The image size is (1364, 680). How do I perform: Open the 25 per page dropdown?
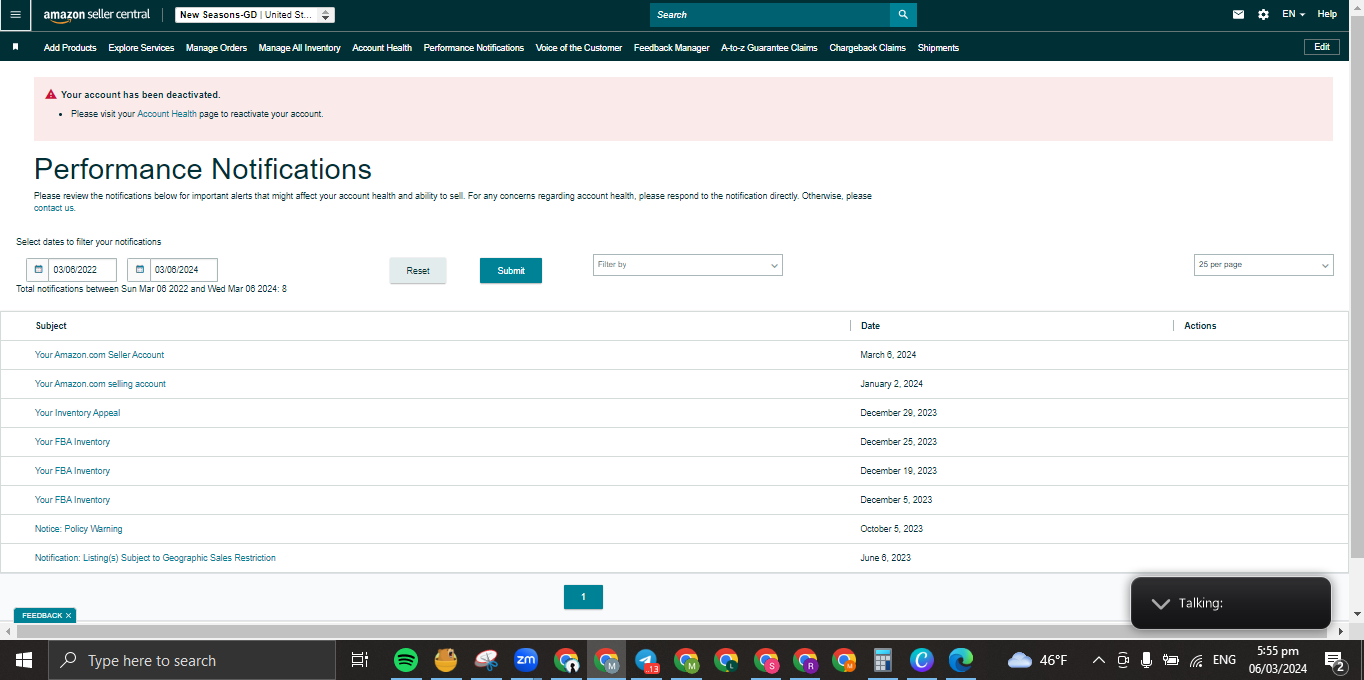click(x=1264, y=265)
